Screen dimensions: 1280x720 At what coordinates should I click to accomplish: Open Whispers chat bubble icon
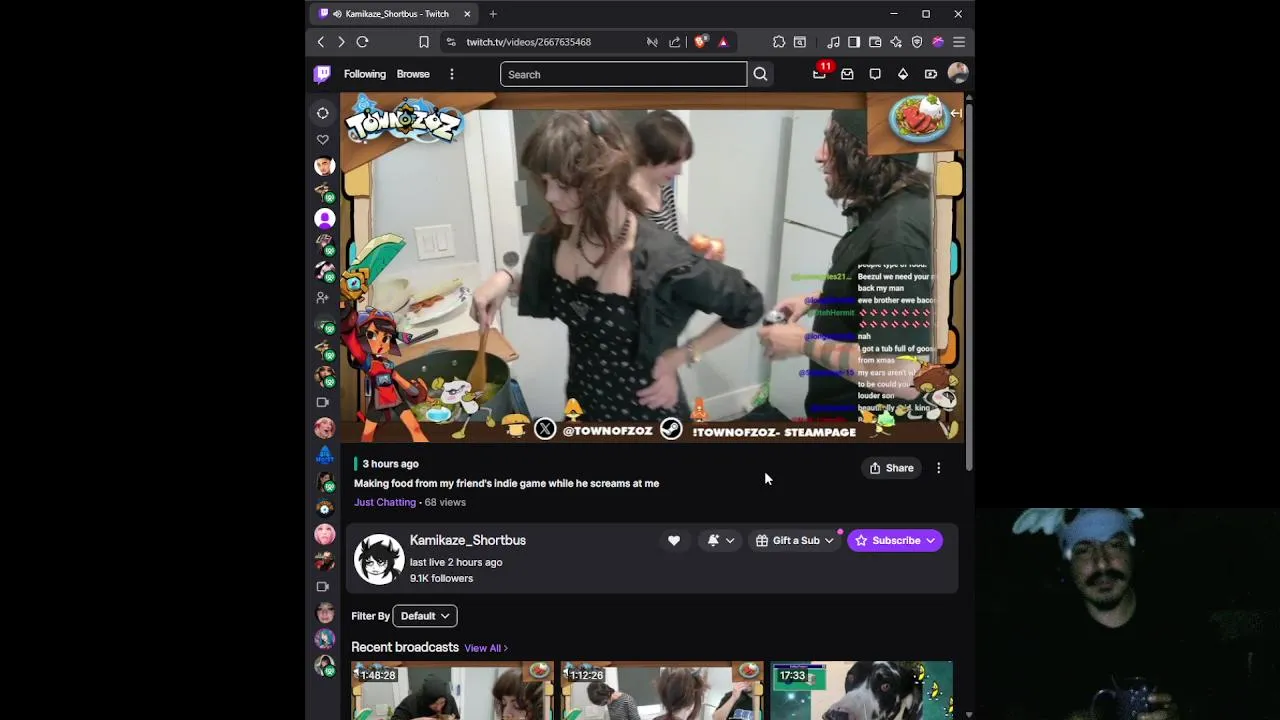point(875,74)
